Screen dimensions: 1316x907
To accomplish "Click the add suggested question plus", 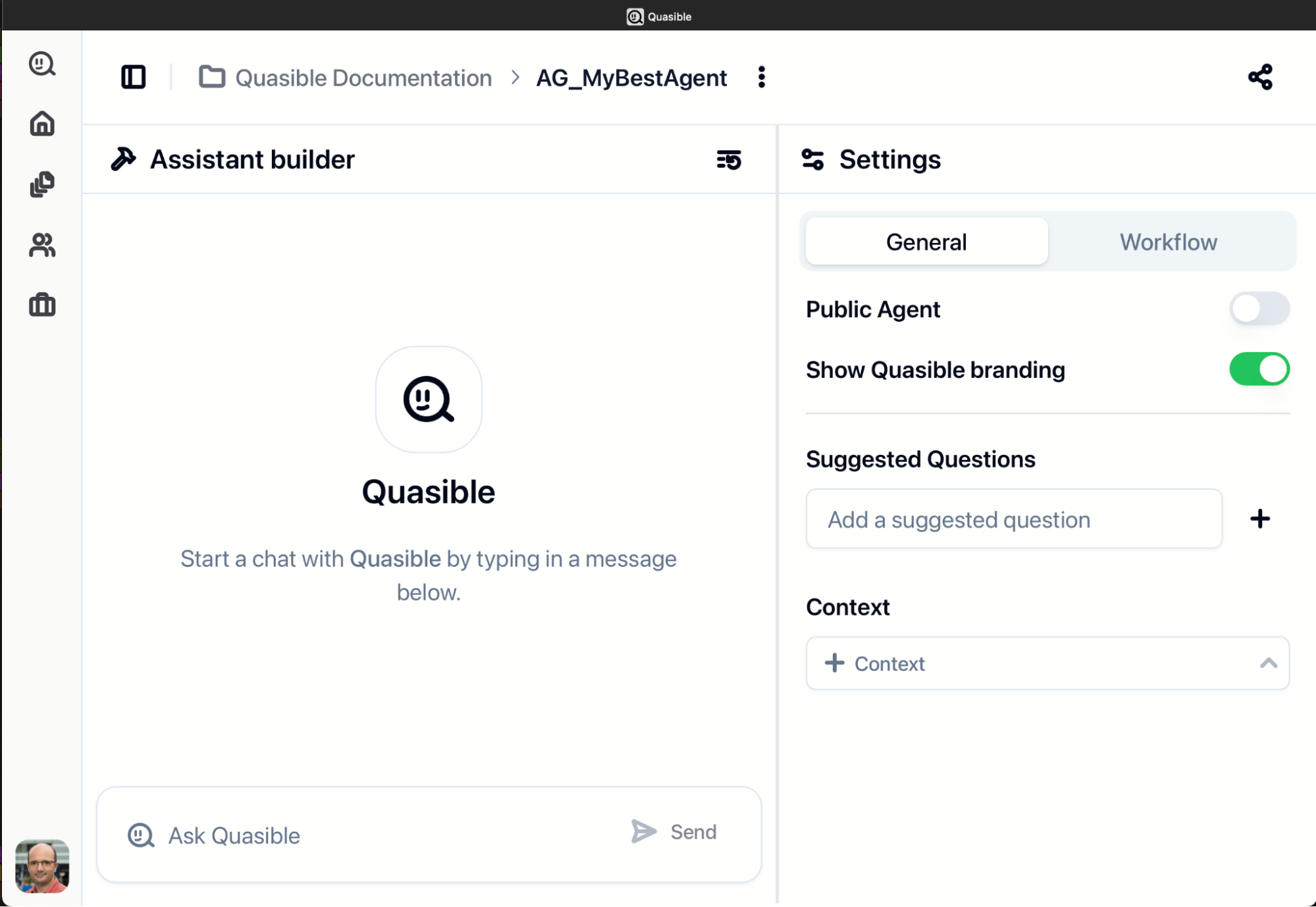I will coord(1260,519).
